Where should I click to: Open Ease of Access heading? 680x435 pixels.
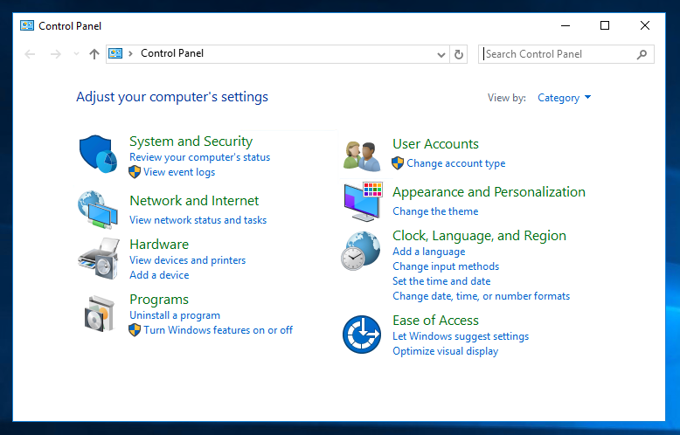[x=435, y=321]
